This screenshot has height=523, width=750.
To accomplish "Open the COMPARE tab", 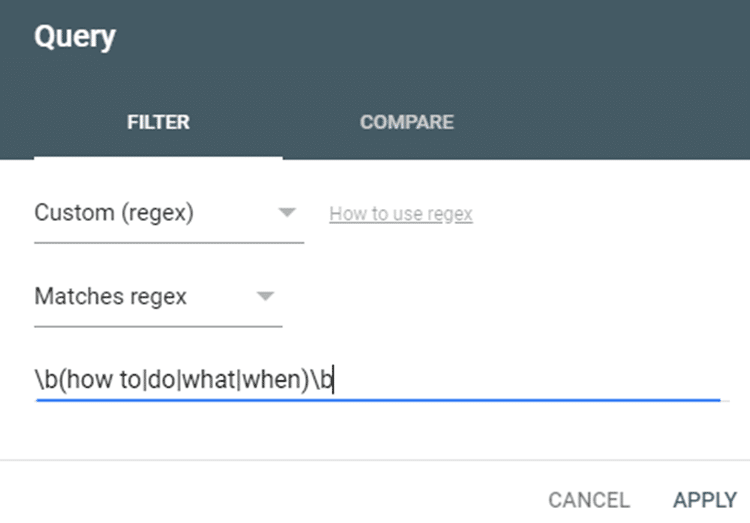I will tap(407, 122).
